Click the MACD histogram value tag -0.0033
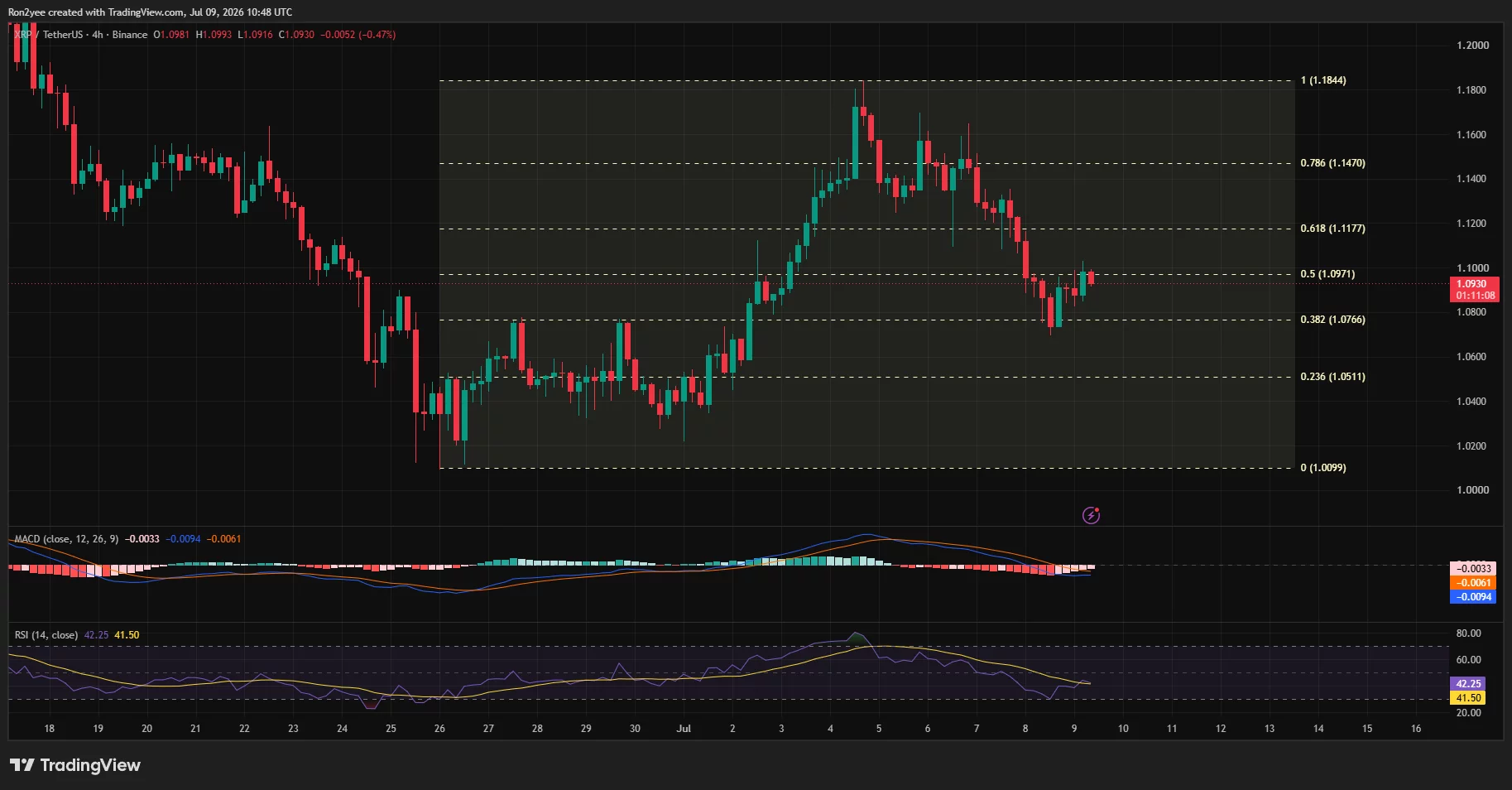 click(1474, 569)
